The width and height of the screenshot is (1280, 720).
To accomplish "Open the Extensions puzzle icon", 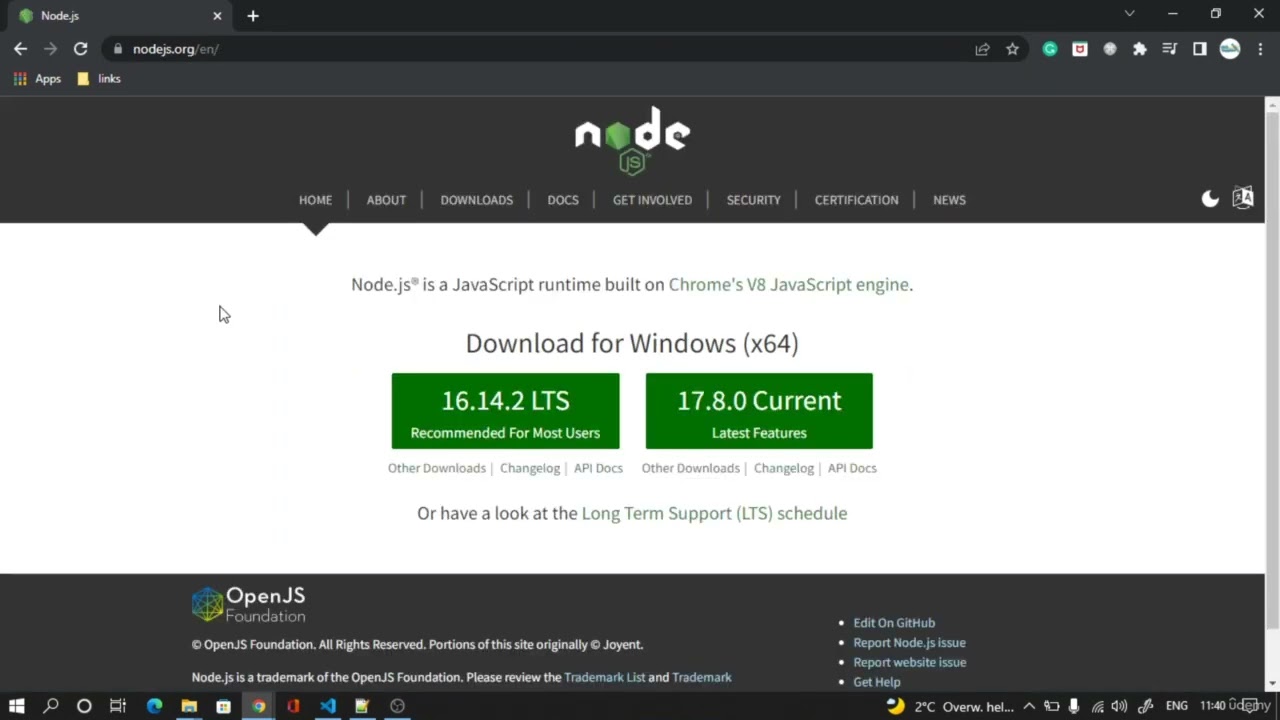I will [x=1139, y=49].
